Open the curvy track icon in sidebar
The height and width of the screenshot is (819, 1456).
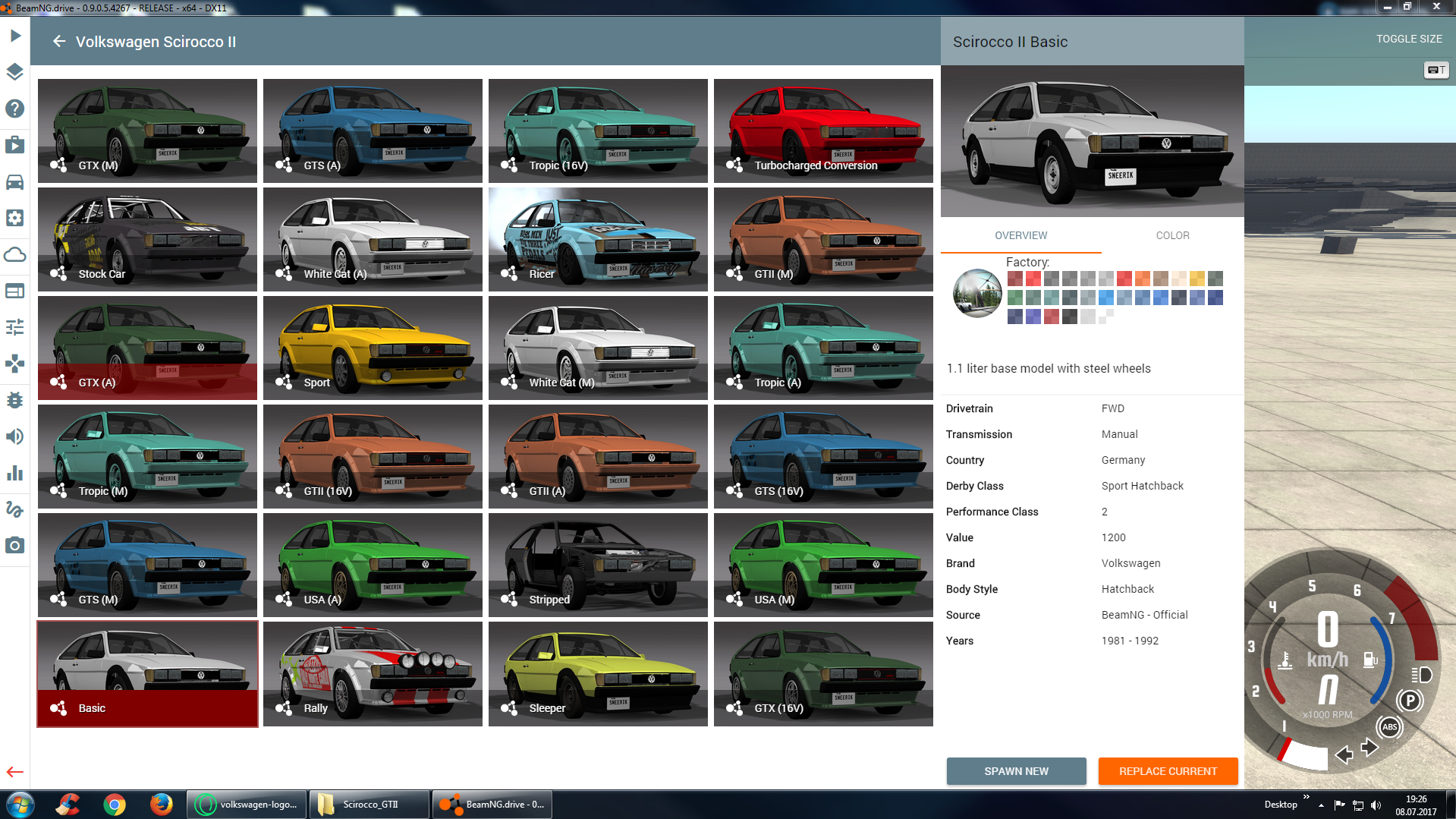tap(15, 509)
